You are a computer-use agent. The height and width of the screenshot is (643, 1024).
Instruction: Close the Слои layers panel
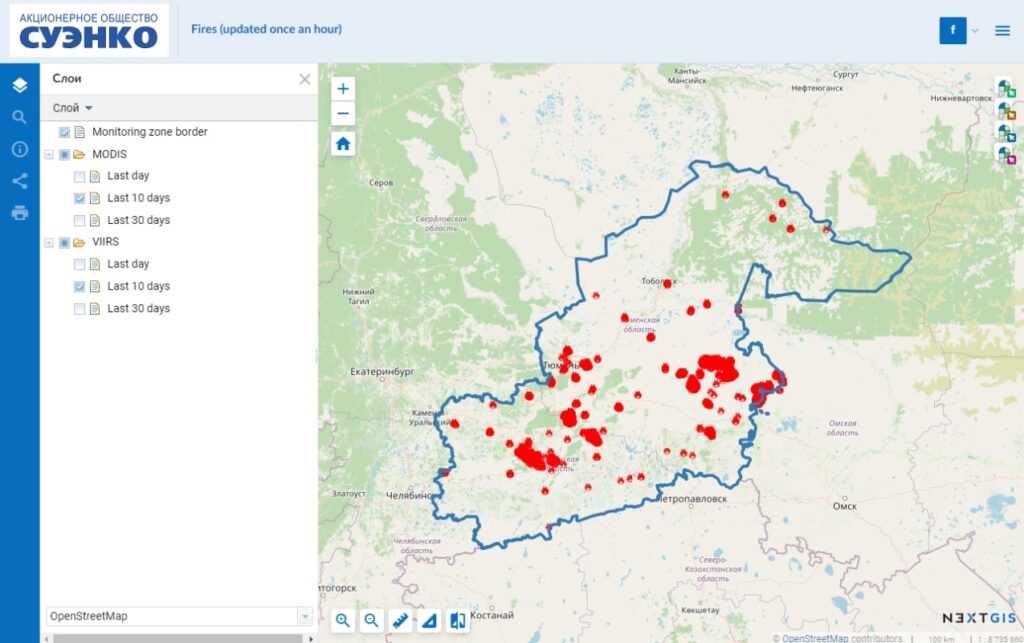pyautogui.click(x=305, y=79)
